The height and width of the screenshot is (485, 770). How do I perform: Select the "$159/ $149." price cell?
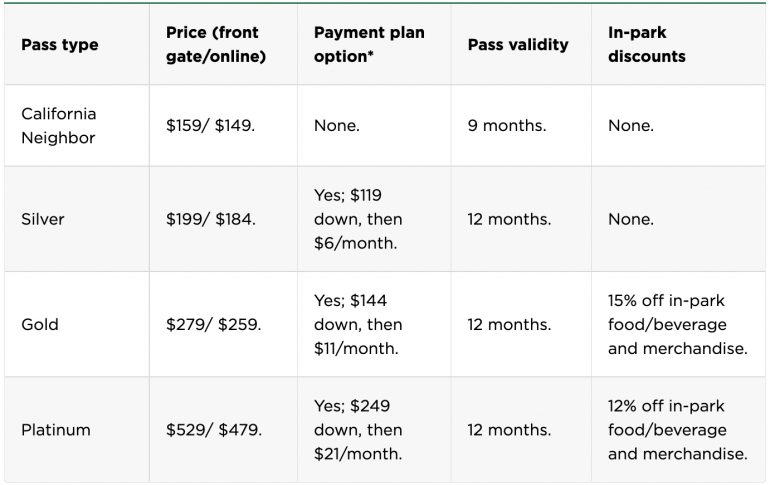coord(211,126)
